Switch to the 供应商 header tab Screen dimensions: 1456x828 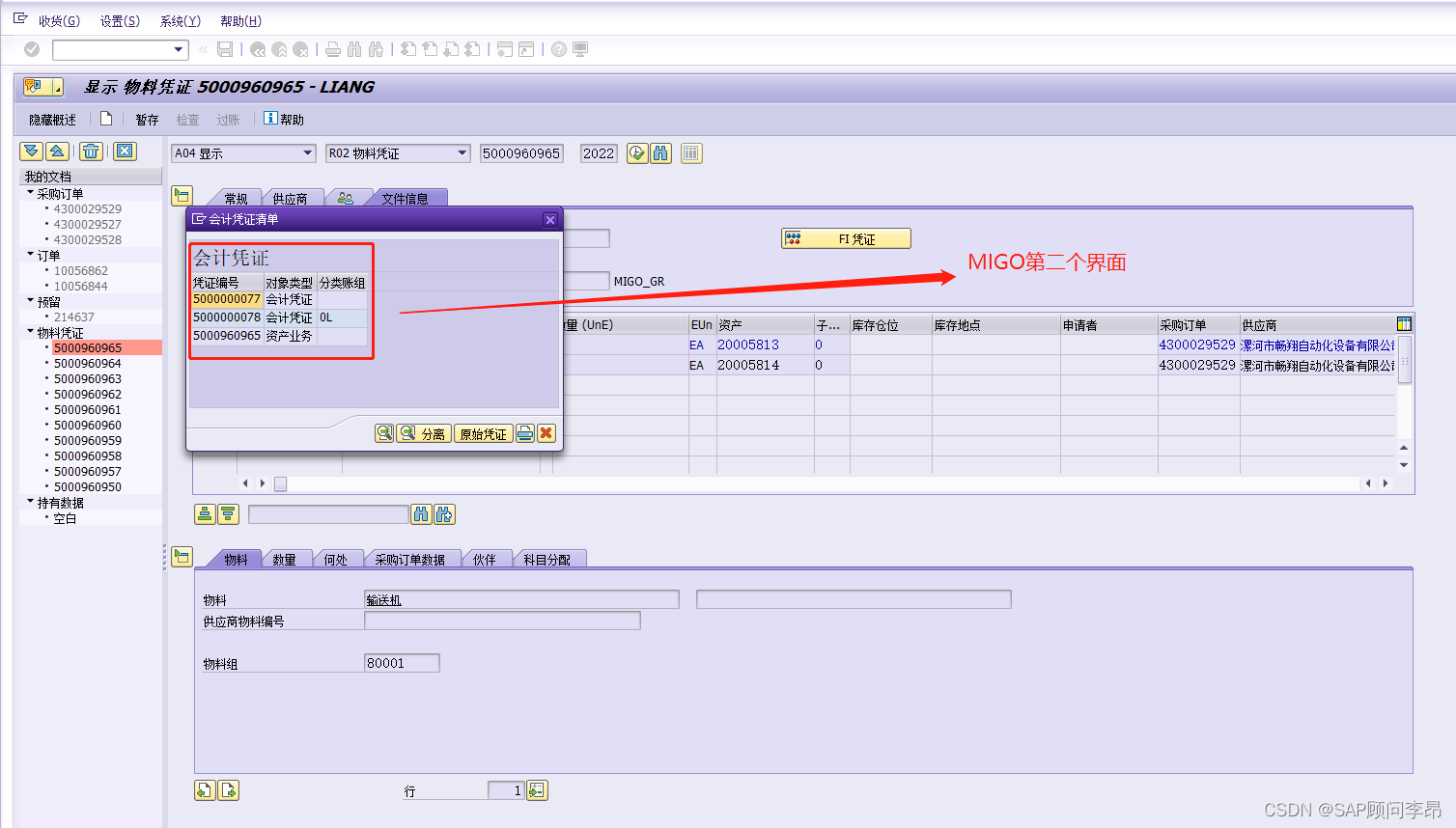pos(290,199)
